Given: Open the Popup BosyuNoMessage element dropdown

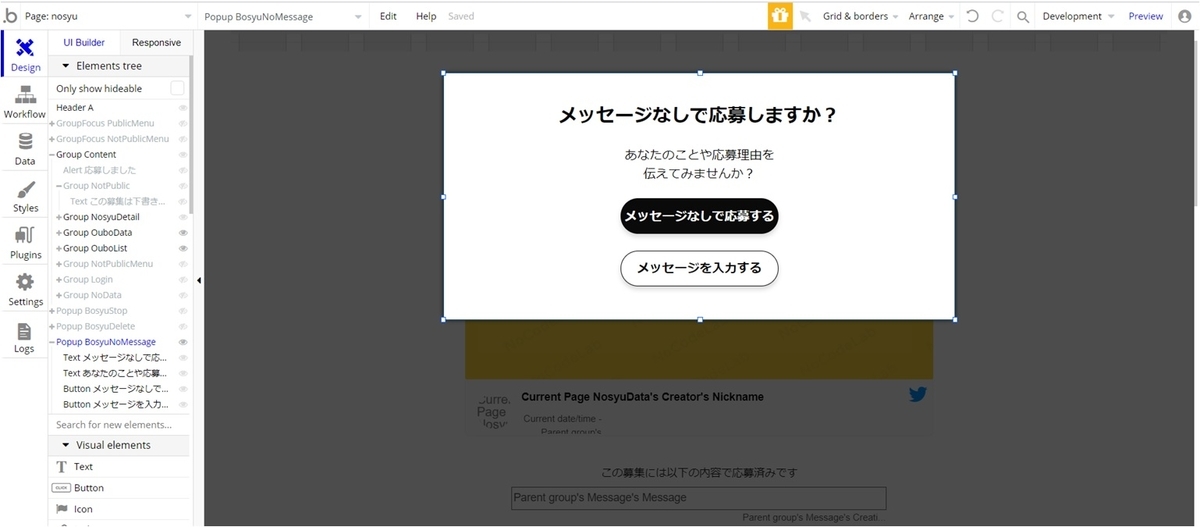Looking at the screenshot, I should tap(284, 16).
